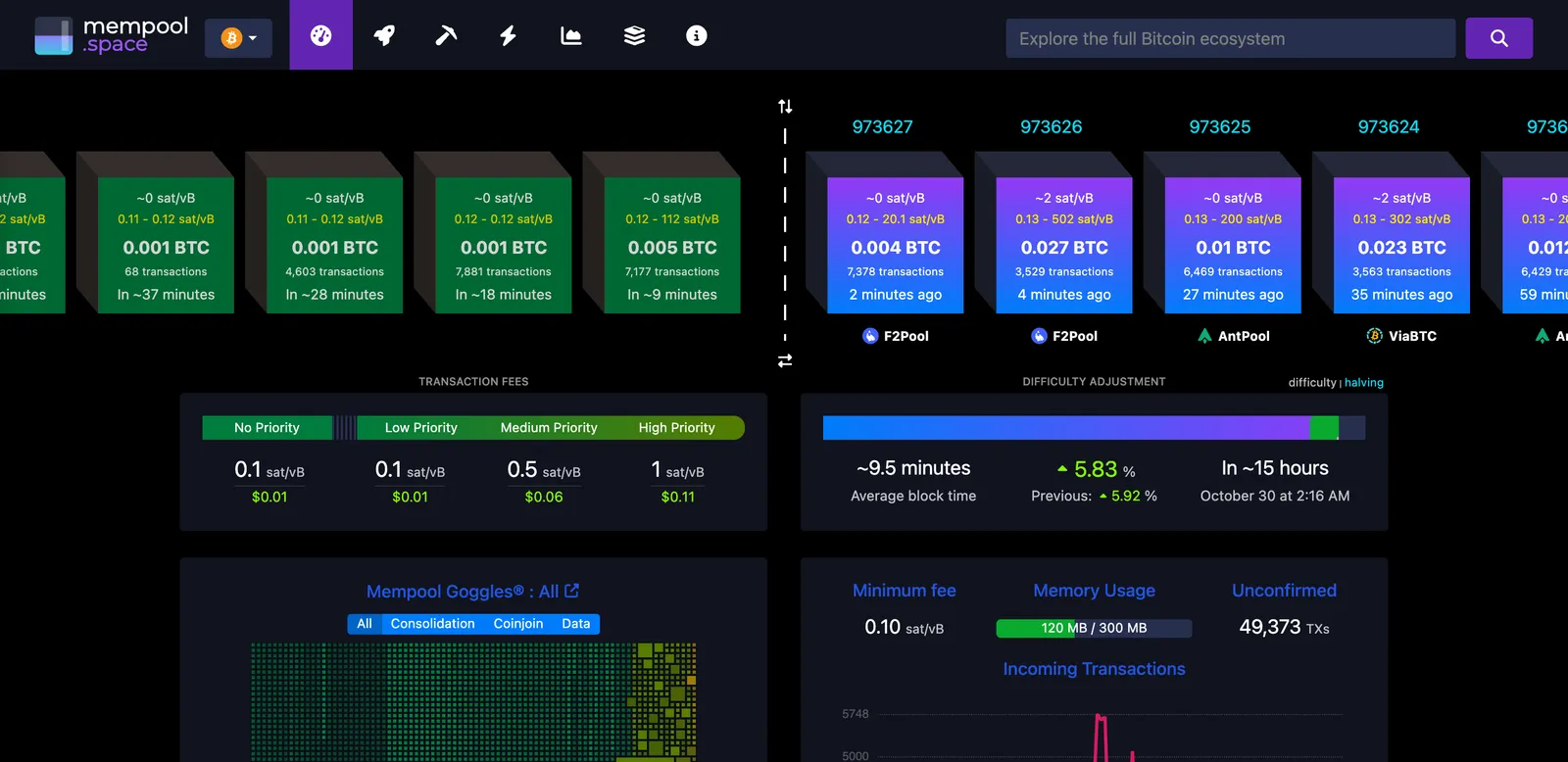Click the ViaBTC icon under block 973624
The width and height of the screenshot is (1568, 762).
[x=1374, y=336]
